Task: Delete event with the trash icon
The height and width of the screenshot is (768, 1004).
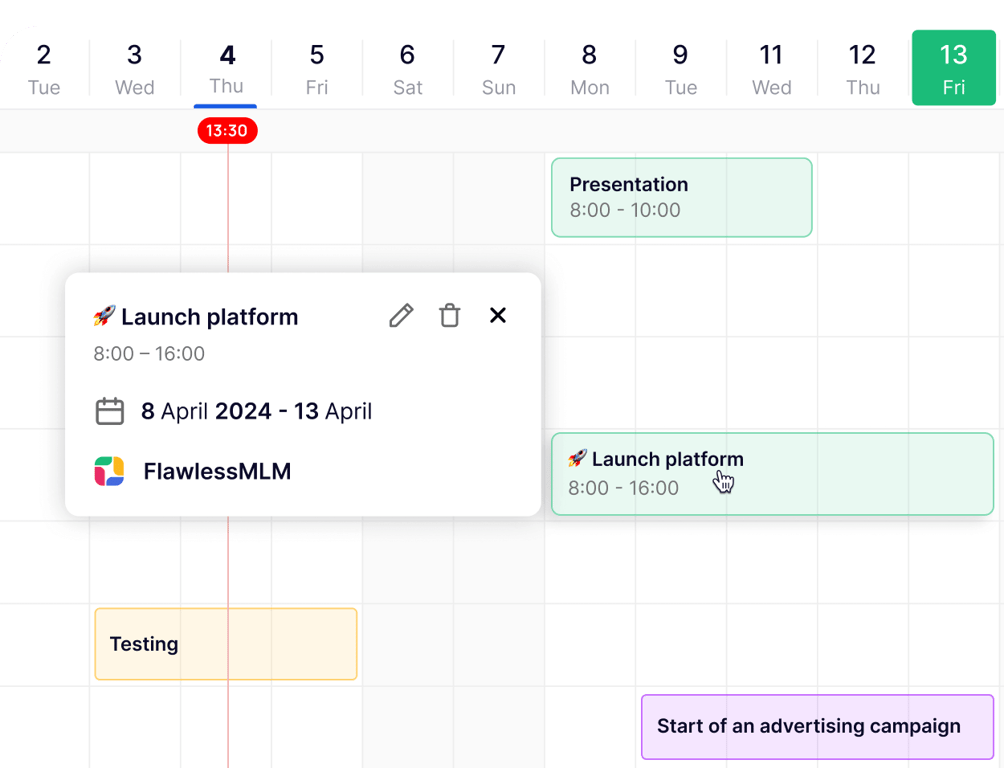Action: coord(450,316)
